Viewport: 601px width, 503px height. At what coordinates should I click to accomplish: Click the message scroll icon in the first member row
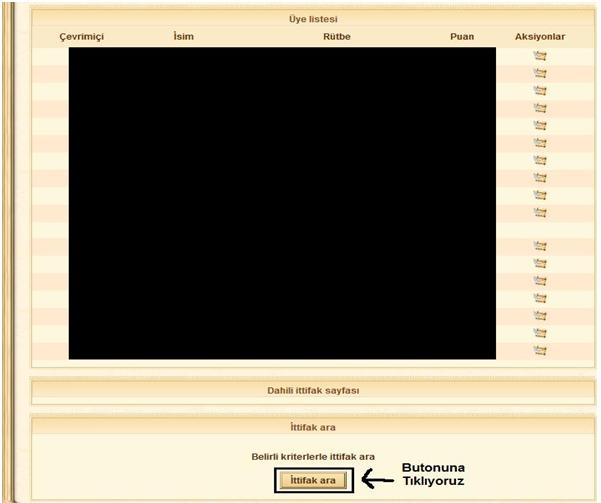[x=540, y=56]
